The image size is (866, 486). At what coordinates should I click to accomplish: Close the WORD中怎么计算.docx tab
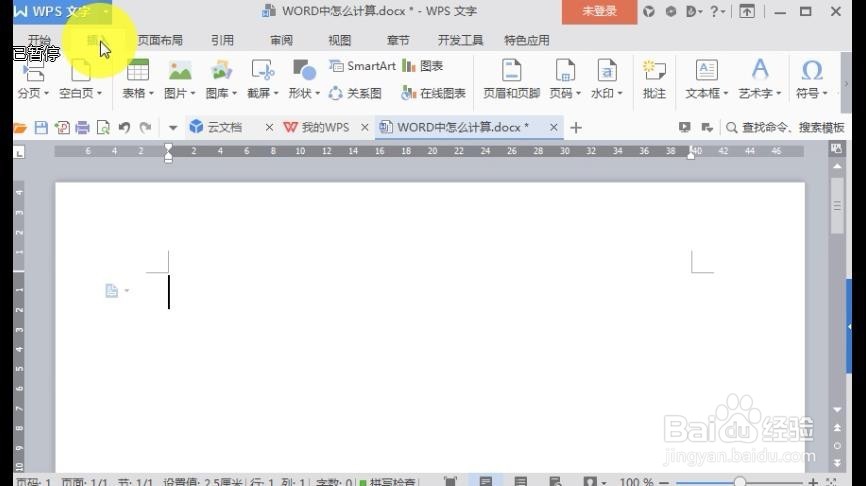tap(553, 128)
